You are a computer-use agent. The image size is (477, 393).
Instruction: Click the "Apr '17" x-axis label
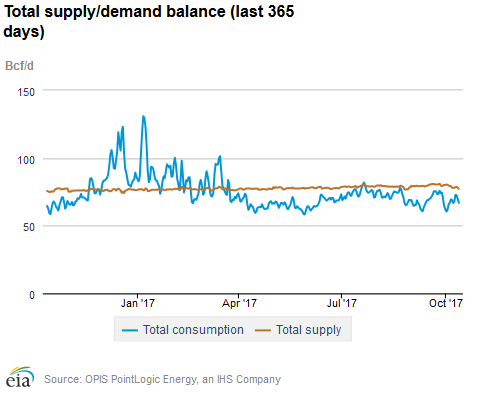point(239,303)
